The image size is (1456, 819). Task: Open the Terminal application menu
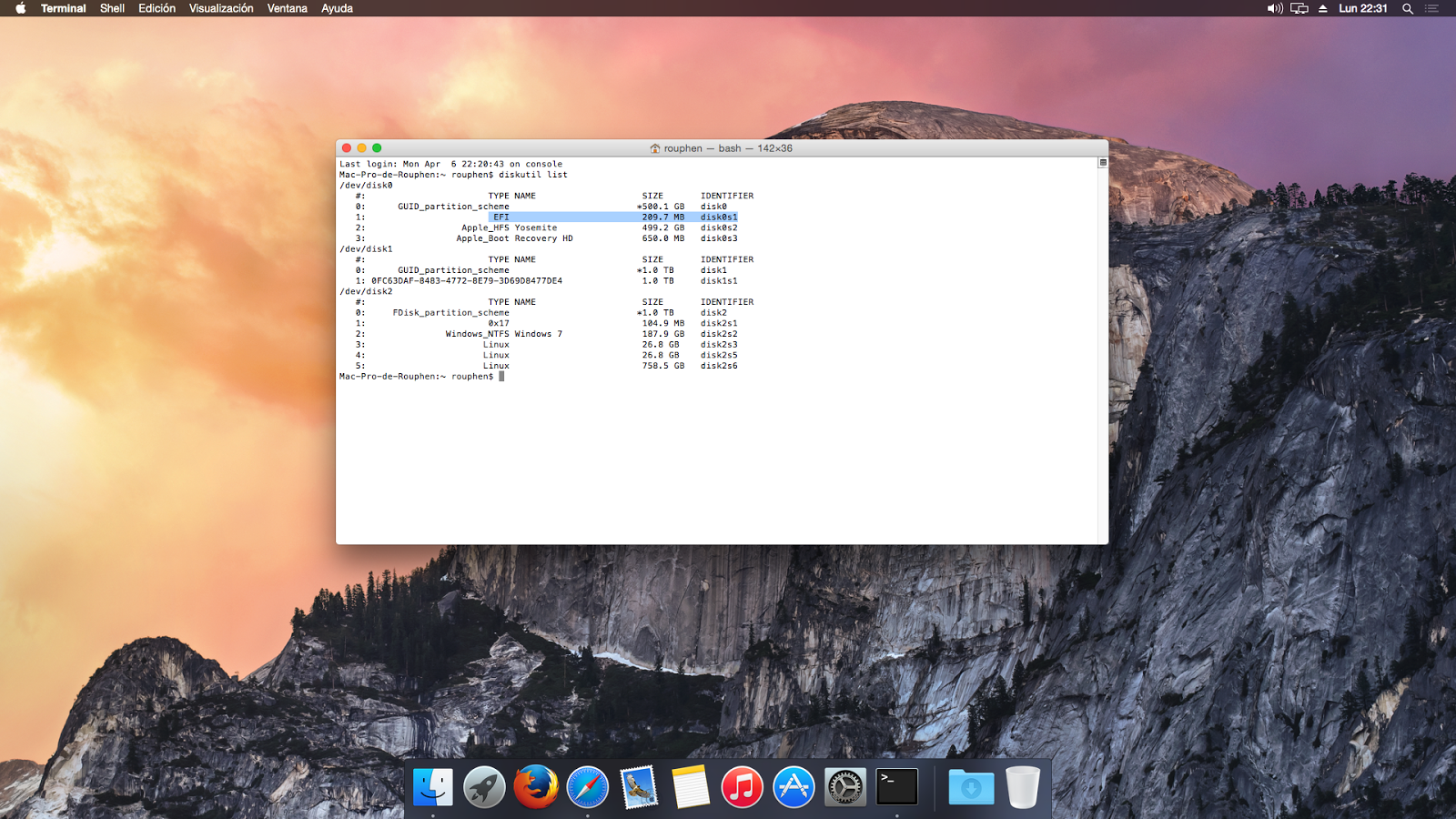click(64, 8)
